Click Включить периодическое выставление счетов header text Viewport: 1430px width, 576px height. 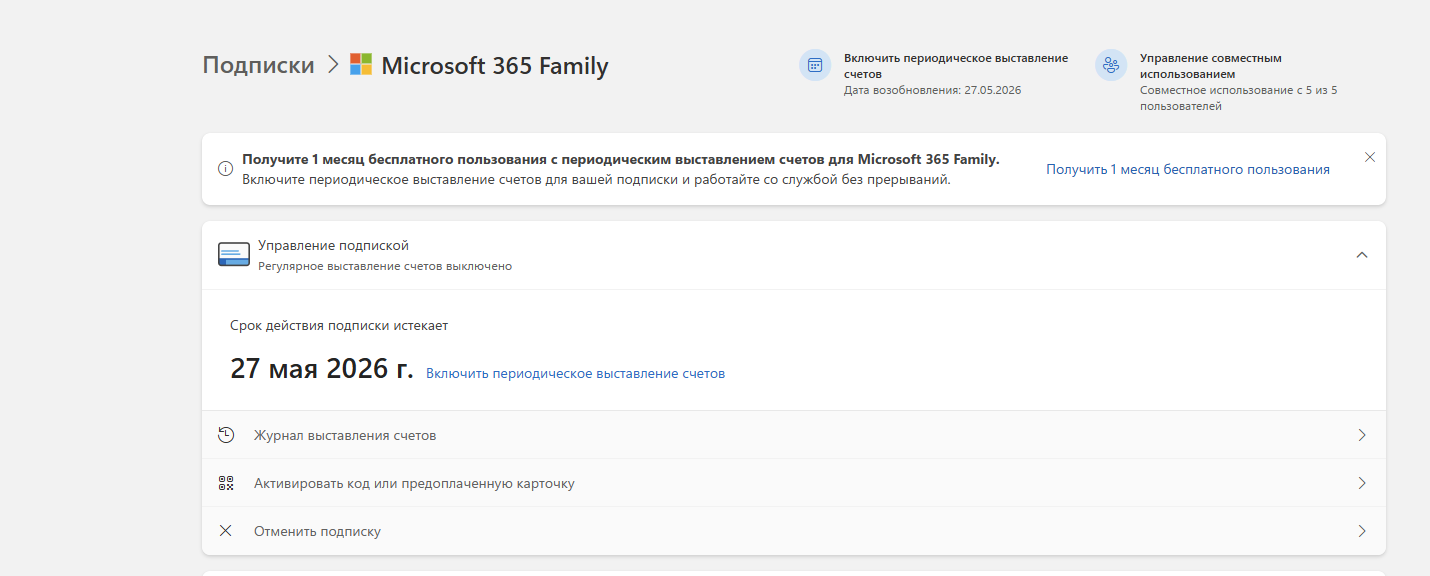click(x=955, y=66)
